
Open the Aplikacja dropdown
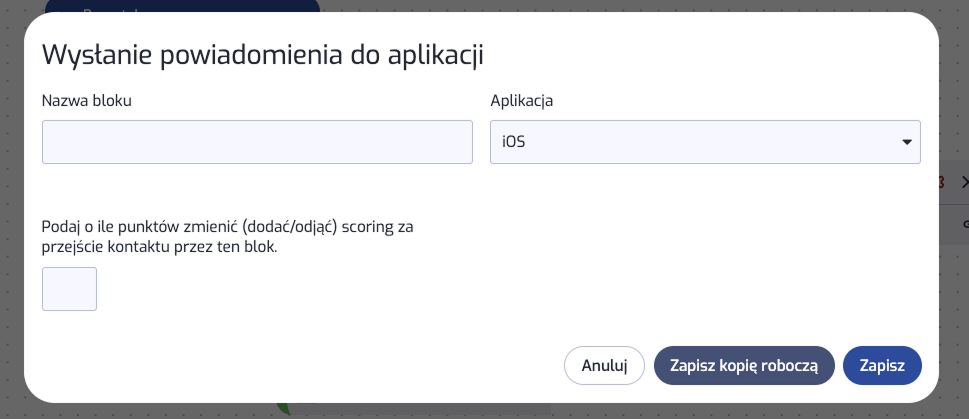click(x=704, y=142)
